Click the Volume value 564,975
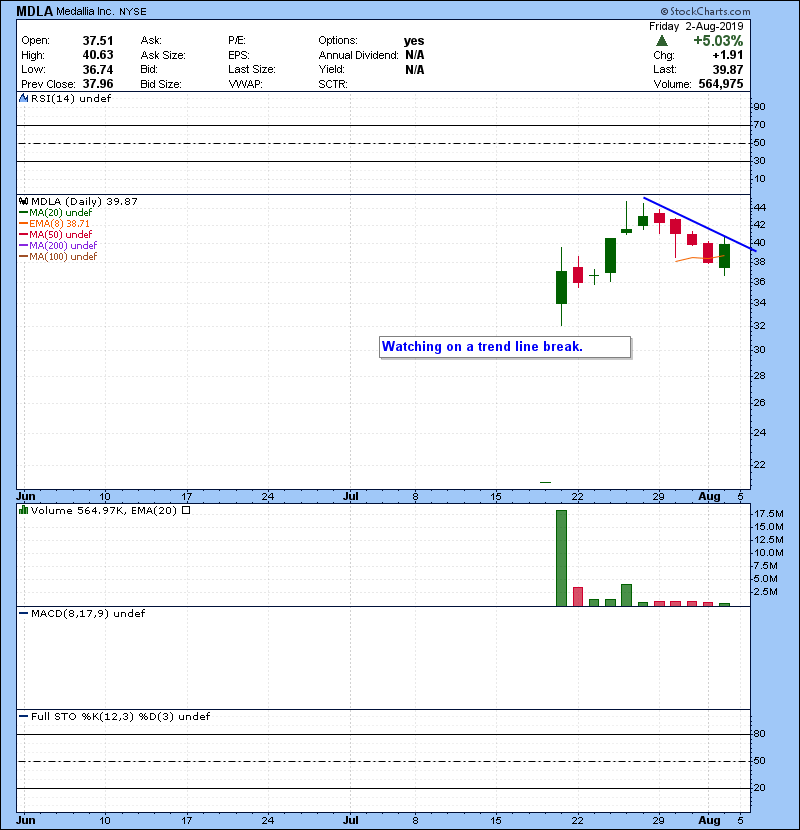The height and width of the screenshot is (830, 800). click(721, 84)
